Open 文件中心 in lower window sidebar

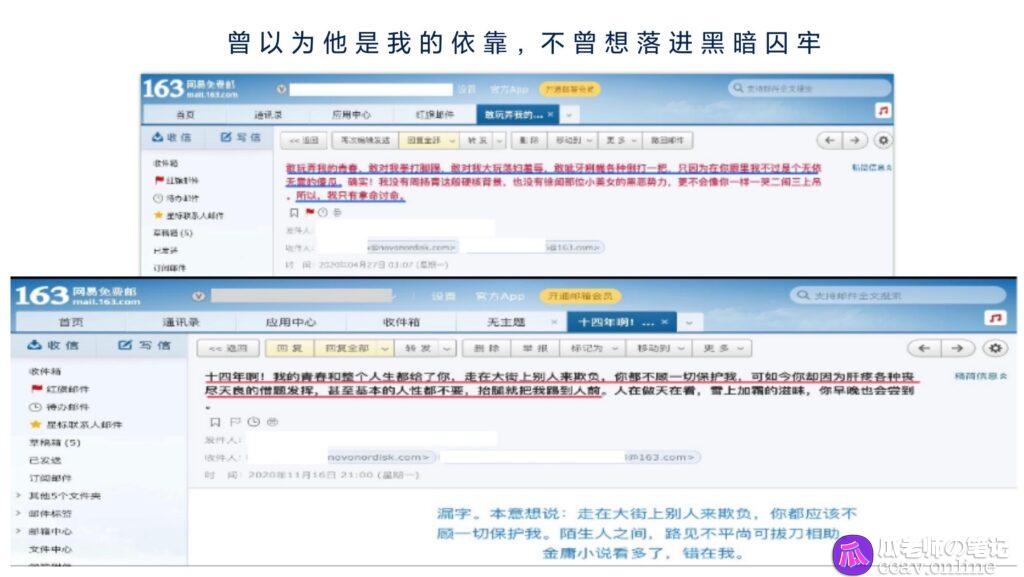50,550
